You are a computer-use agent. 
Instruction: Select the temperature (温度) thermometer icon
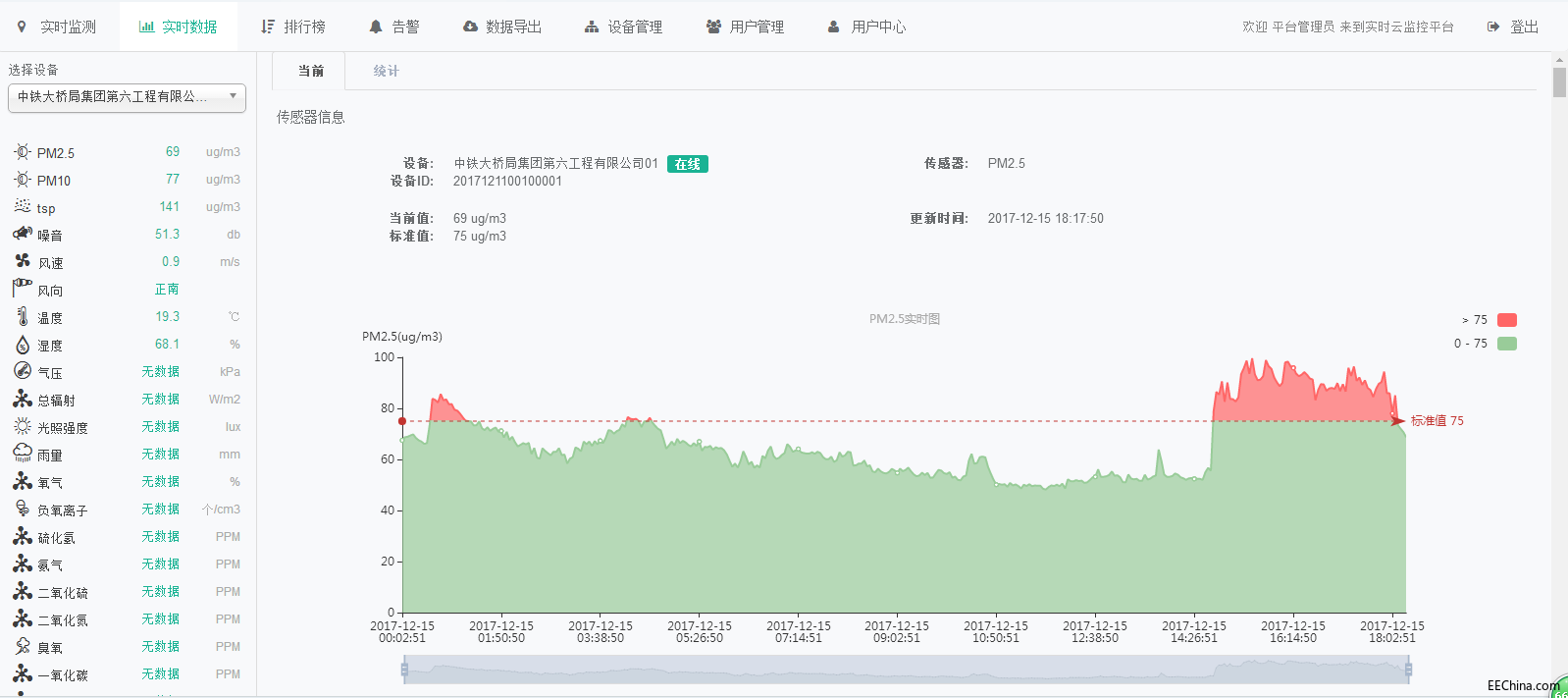pos(23,316)
